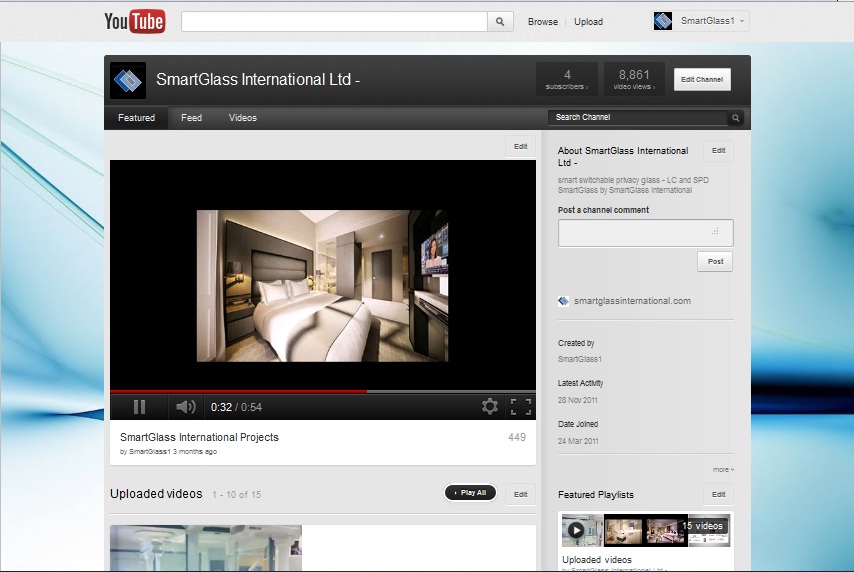This screenshot has width=854, height=572.
Task: Open the smartglassinternational.com link
Action: click(632, 301)
